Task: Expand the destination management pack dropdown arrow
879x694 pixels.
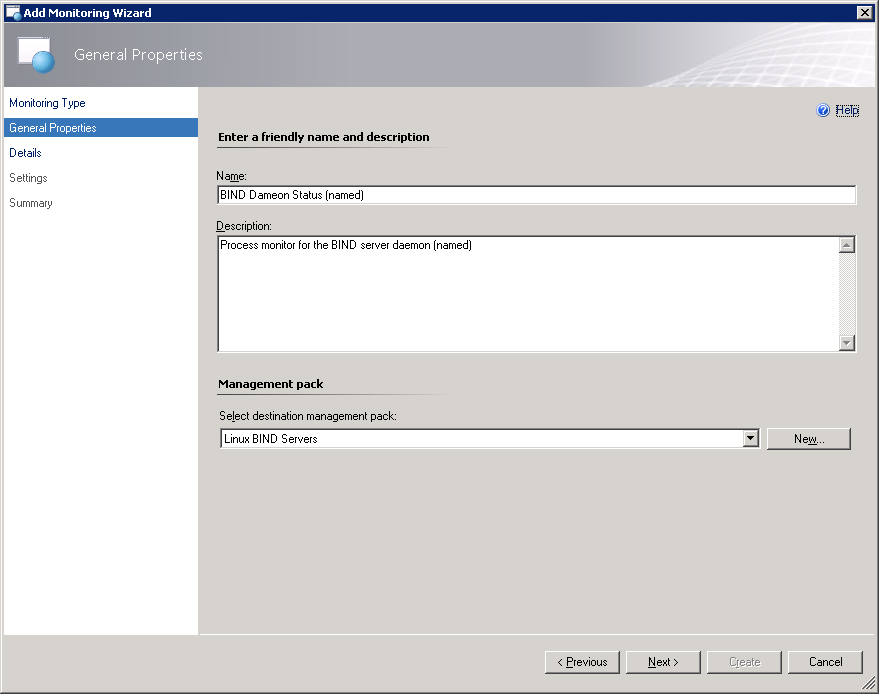Action: 750,439
